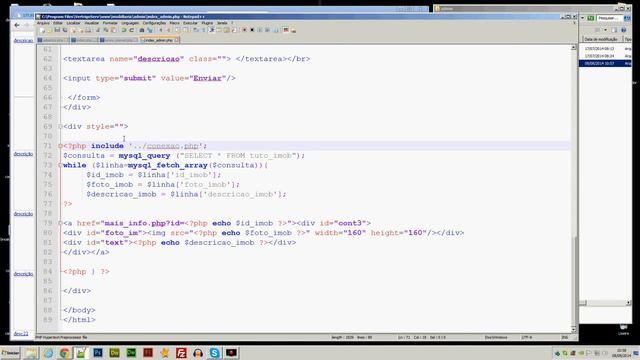
Task: Toggle the show all characters icon
Action: tap(203, 30)
